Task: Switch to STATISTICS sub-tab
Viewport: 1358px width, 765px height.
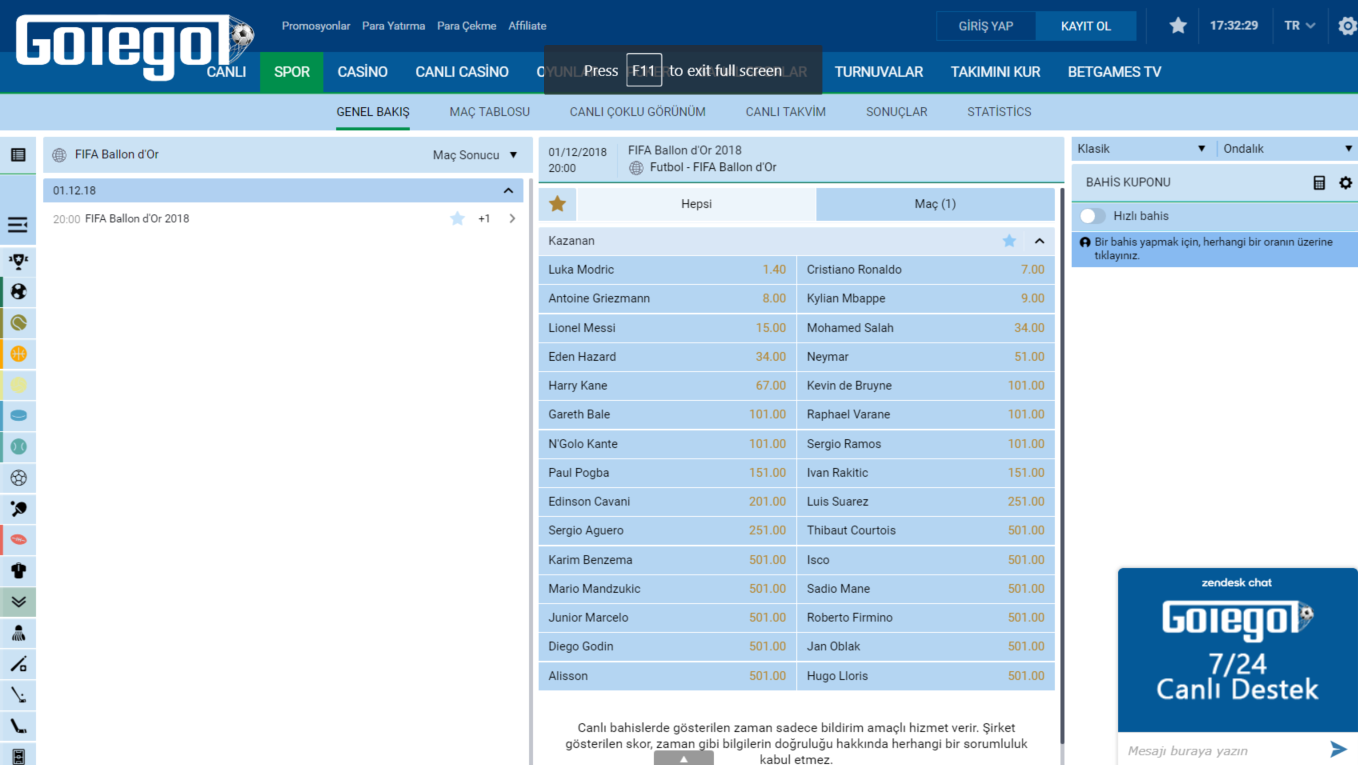Action: click(x=999, y=112)
